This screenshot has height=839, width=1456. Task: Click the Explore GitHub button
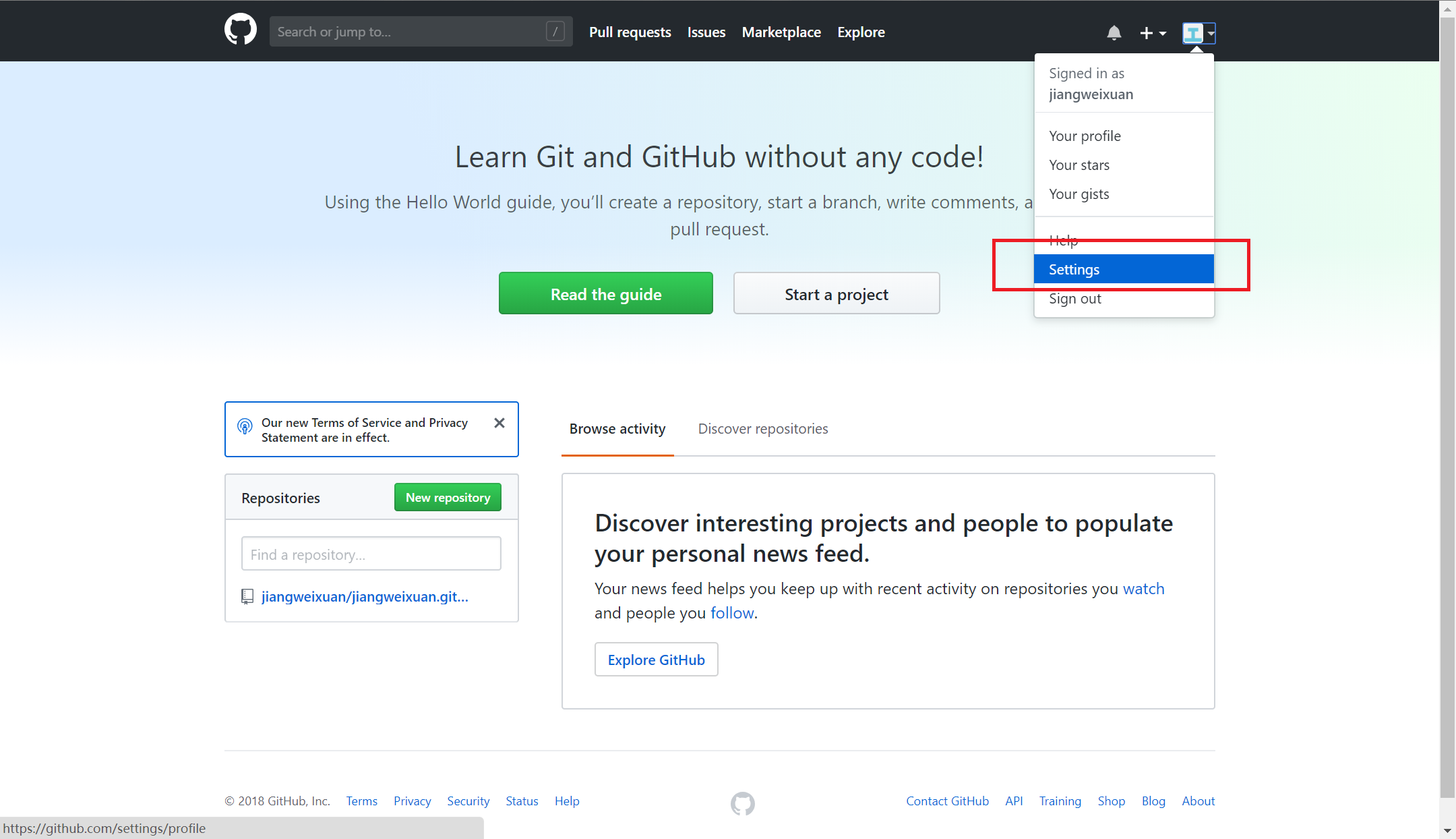(656, 660)
